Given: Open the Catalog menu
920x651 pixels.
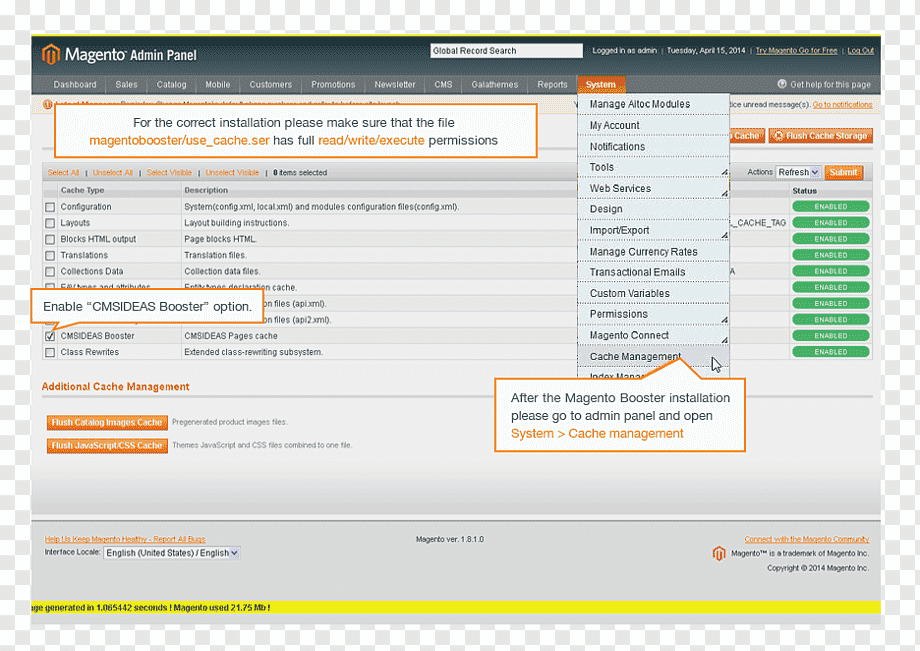Looking at the screenshot, I should coord(171,84).
